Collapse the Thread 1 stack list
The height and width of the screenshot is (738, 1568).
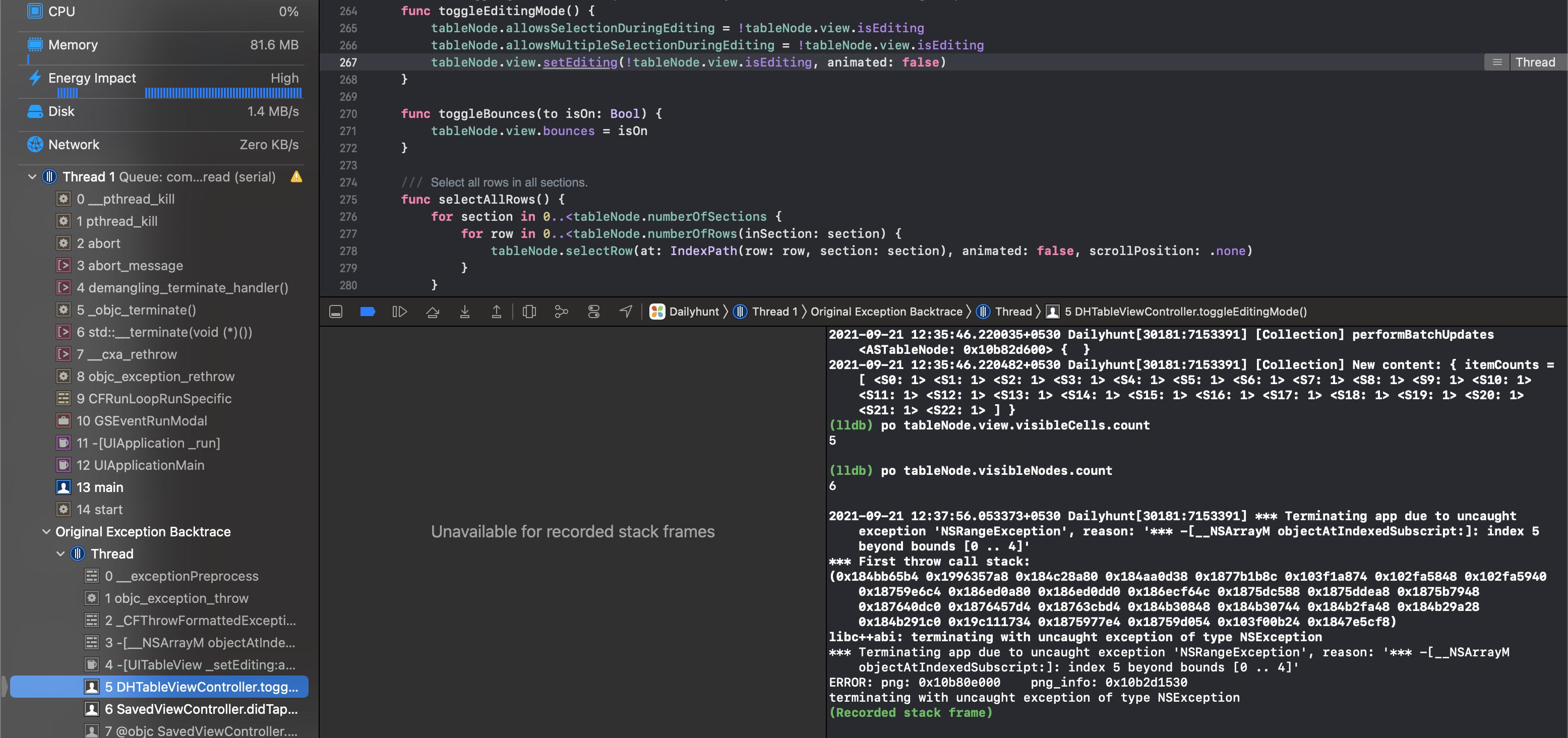pos(31,176)
